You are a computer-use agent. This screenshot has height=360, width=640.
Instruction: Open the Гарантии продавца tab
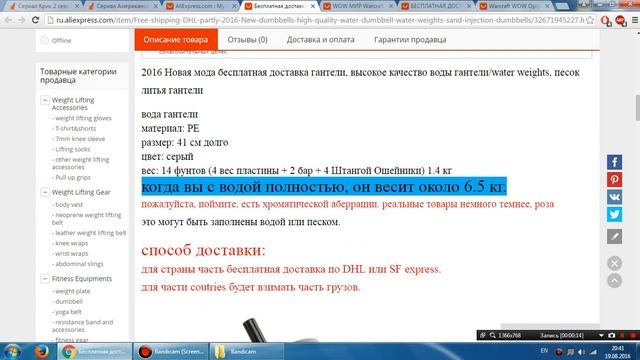[410, 40]
